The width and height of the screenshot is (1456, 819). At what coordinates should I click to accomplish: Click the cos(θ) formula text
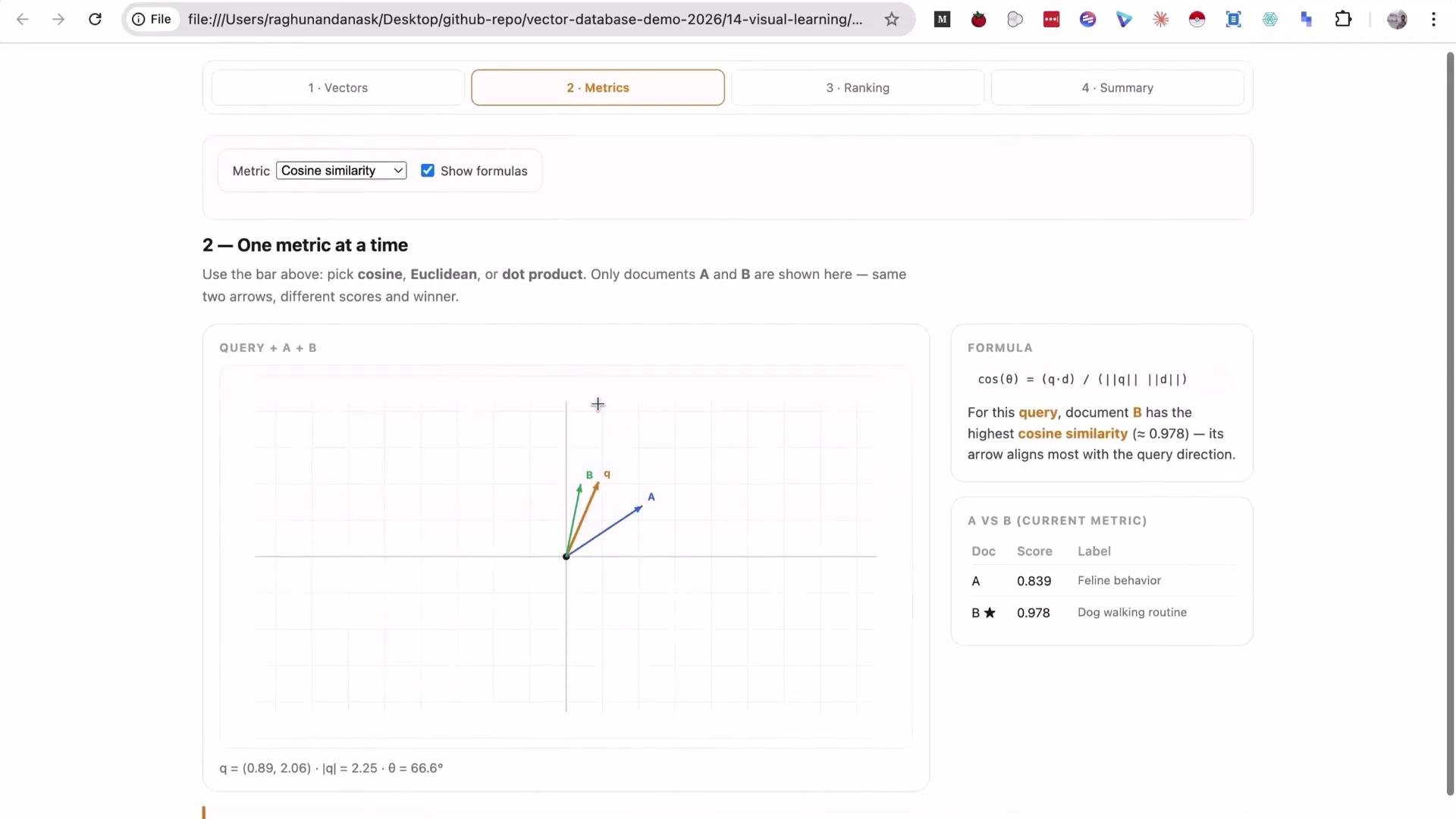1082,379
